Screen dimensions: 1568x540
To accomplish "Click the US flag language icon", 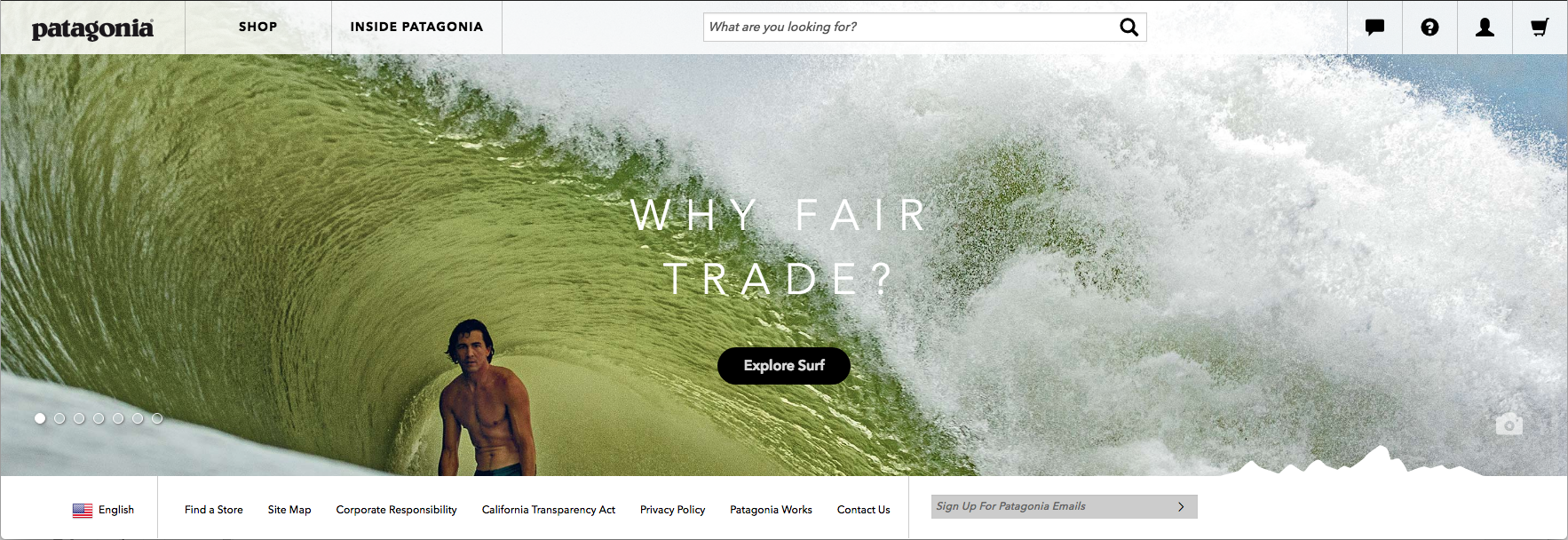I will point(83,511).
